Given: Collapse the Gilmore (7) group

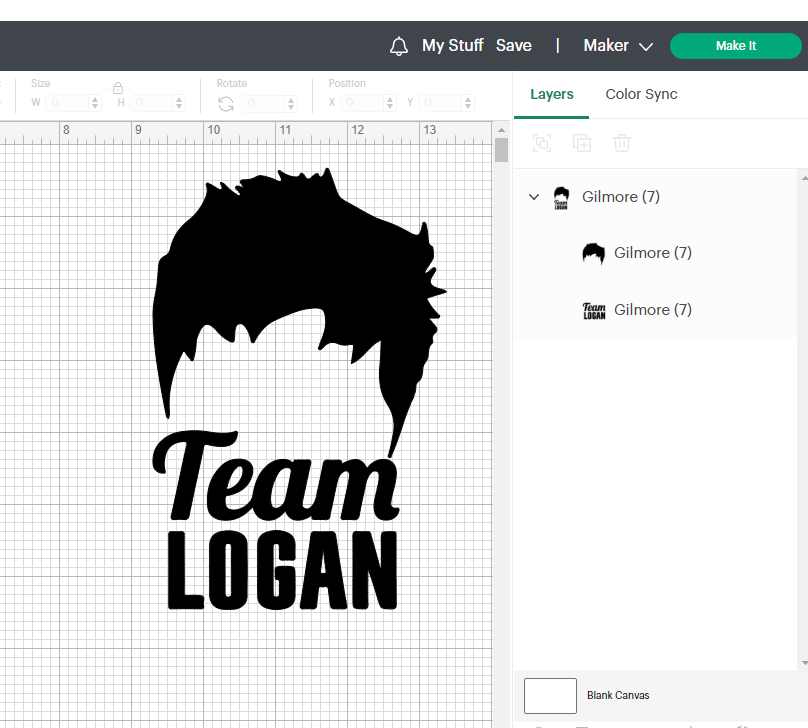Looking at the screenshot, I should point(534,197).
